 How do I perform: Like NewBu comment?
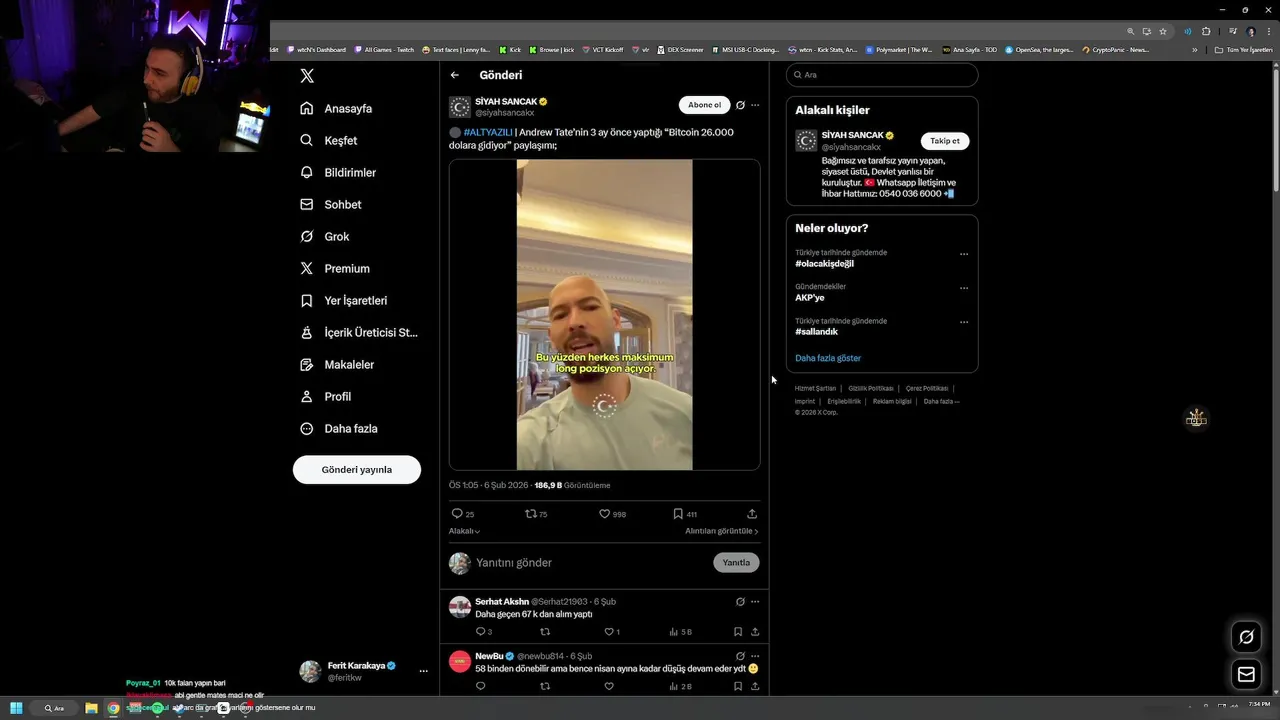coord(608,686)
